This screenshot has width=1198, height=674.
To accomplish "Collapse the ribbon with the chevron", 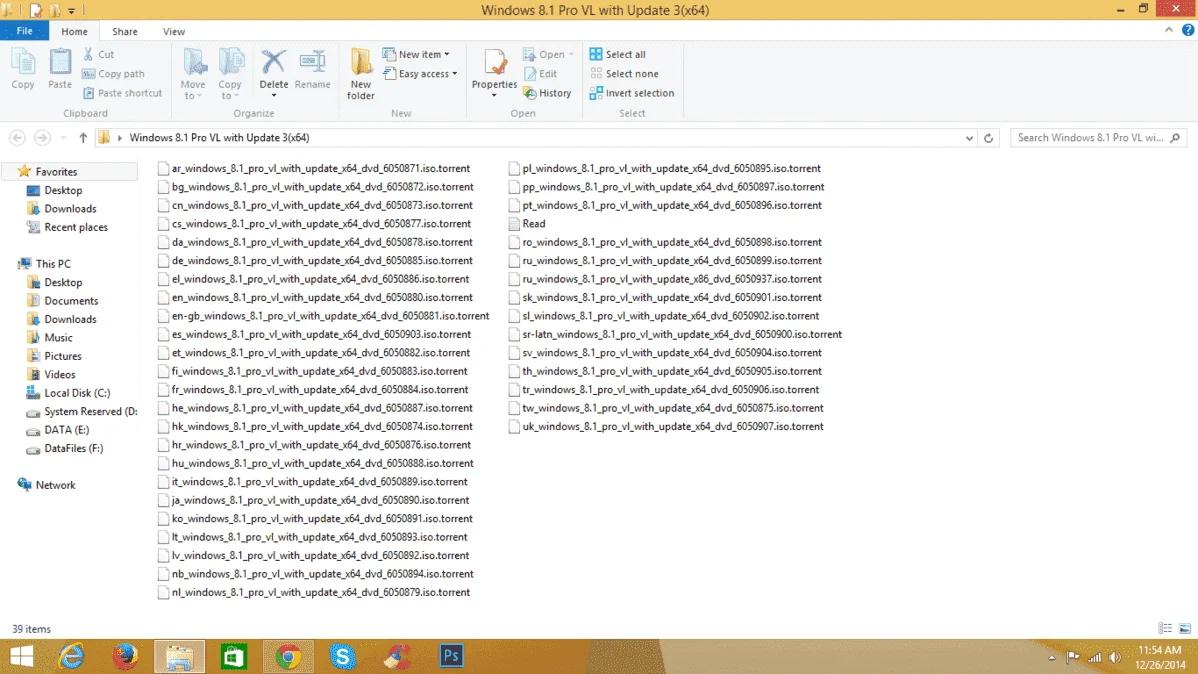I will pos(1169,31).
